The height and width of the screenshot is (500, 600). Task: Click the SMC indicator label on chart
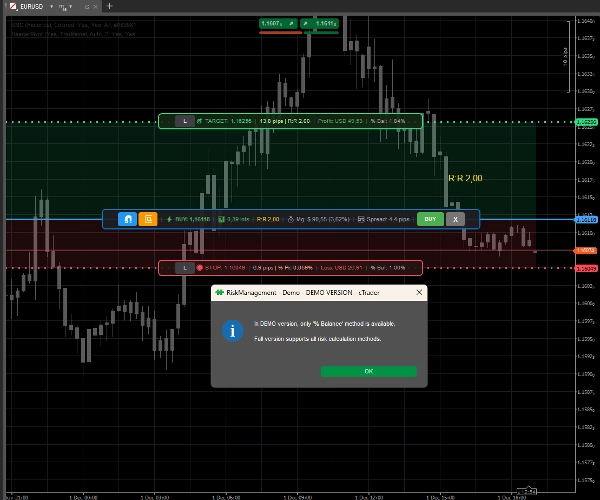(73, 25)
